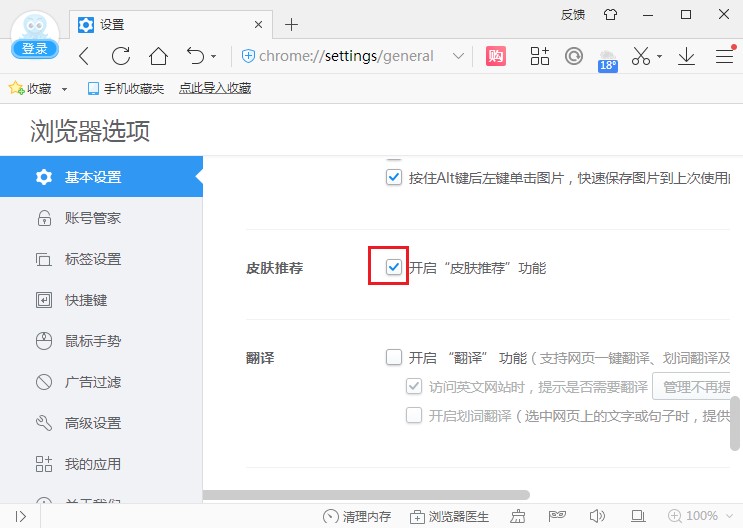Mute sound with speaker icon
The image size is (743, 528).
coord(597,516)
